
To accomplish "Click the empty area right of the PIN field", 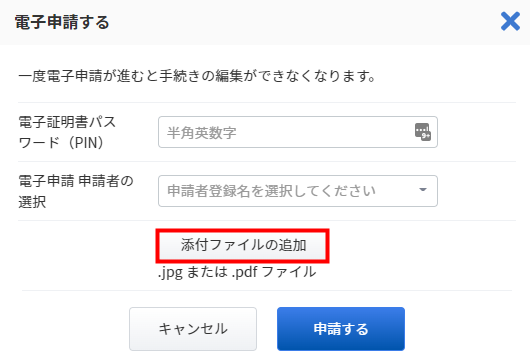I will pos(477,132).
